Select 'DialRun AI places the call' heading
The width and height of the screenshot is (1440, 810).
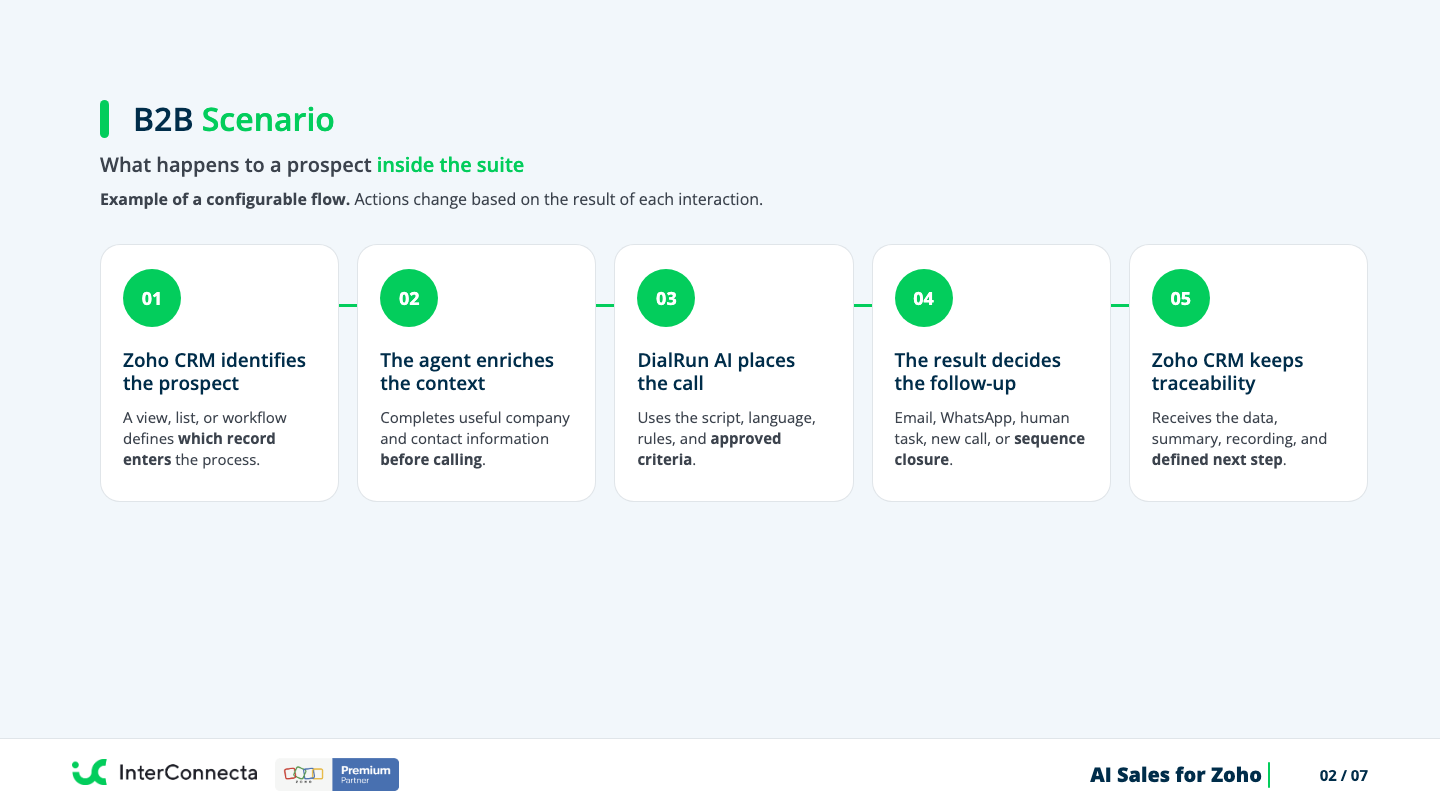(716, 372)
